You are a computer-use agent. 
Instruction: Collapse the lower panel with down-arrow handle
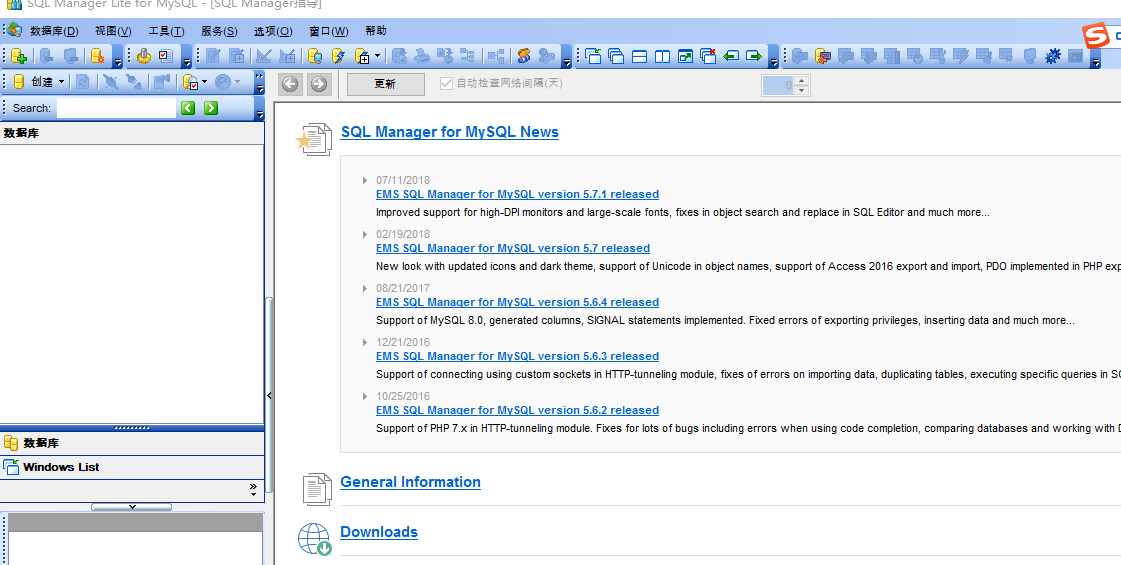pos(132,506)
